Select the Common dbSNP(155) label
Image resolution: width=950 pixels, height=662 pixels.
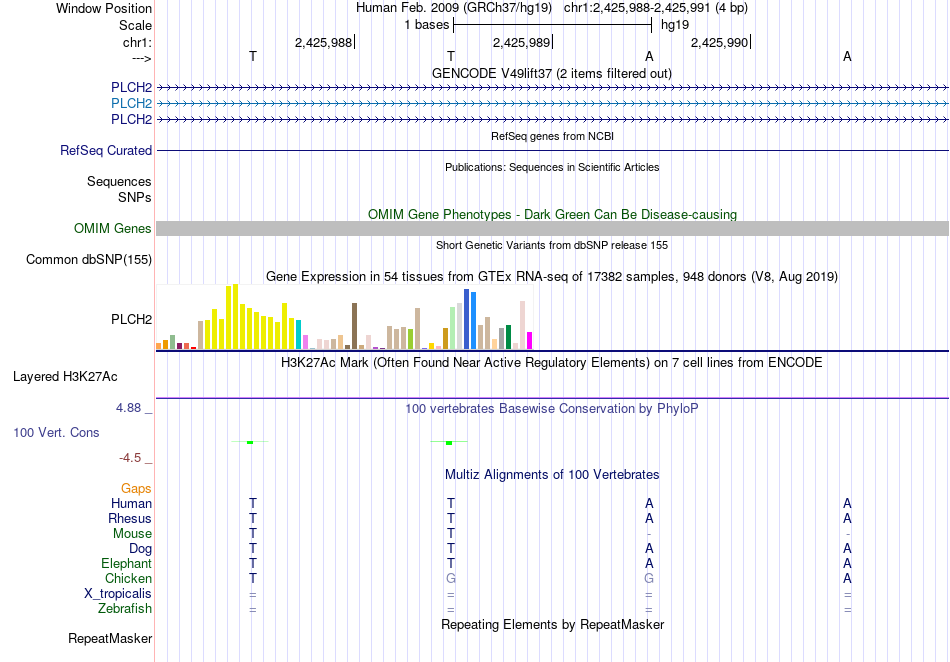point(89,259)
